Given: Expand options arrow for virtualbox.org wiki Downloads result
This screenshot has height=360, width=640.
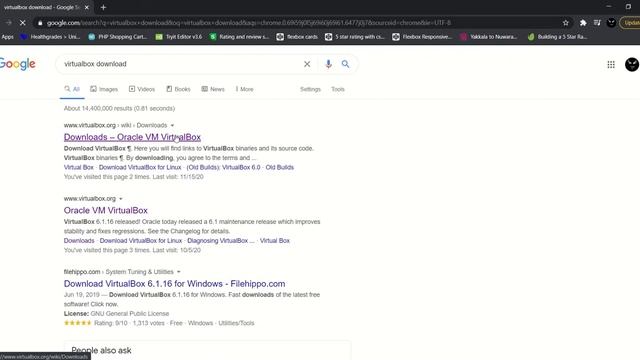Looking at the screenshot, I should tap(172, 125).
